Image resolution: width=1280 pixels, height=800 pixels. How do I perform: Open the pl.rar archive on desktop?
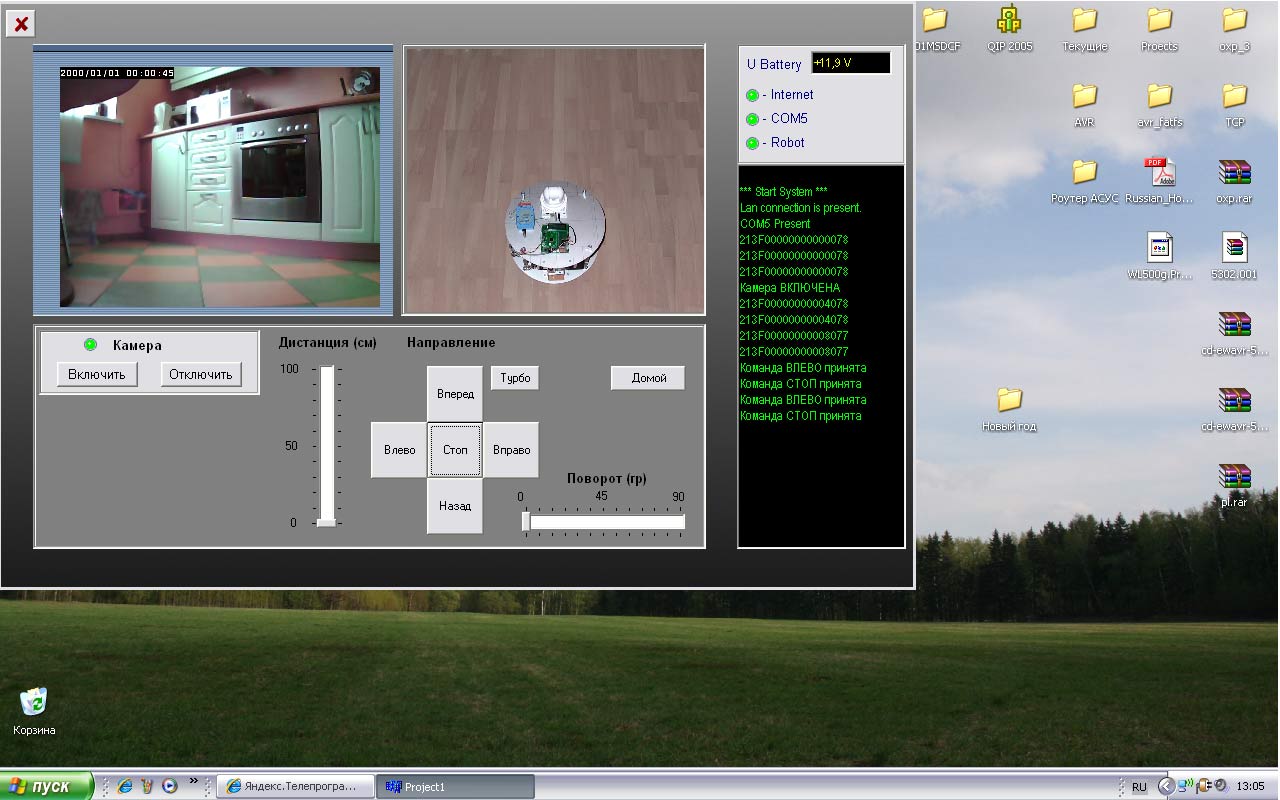tap(1234, 477)
